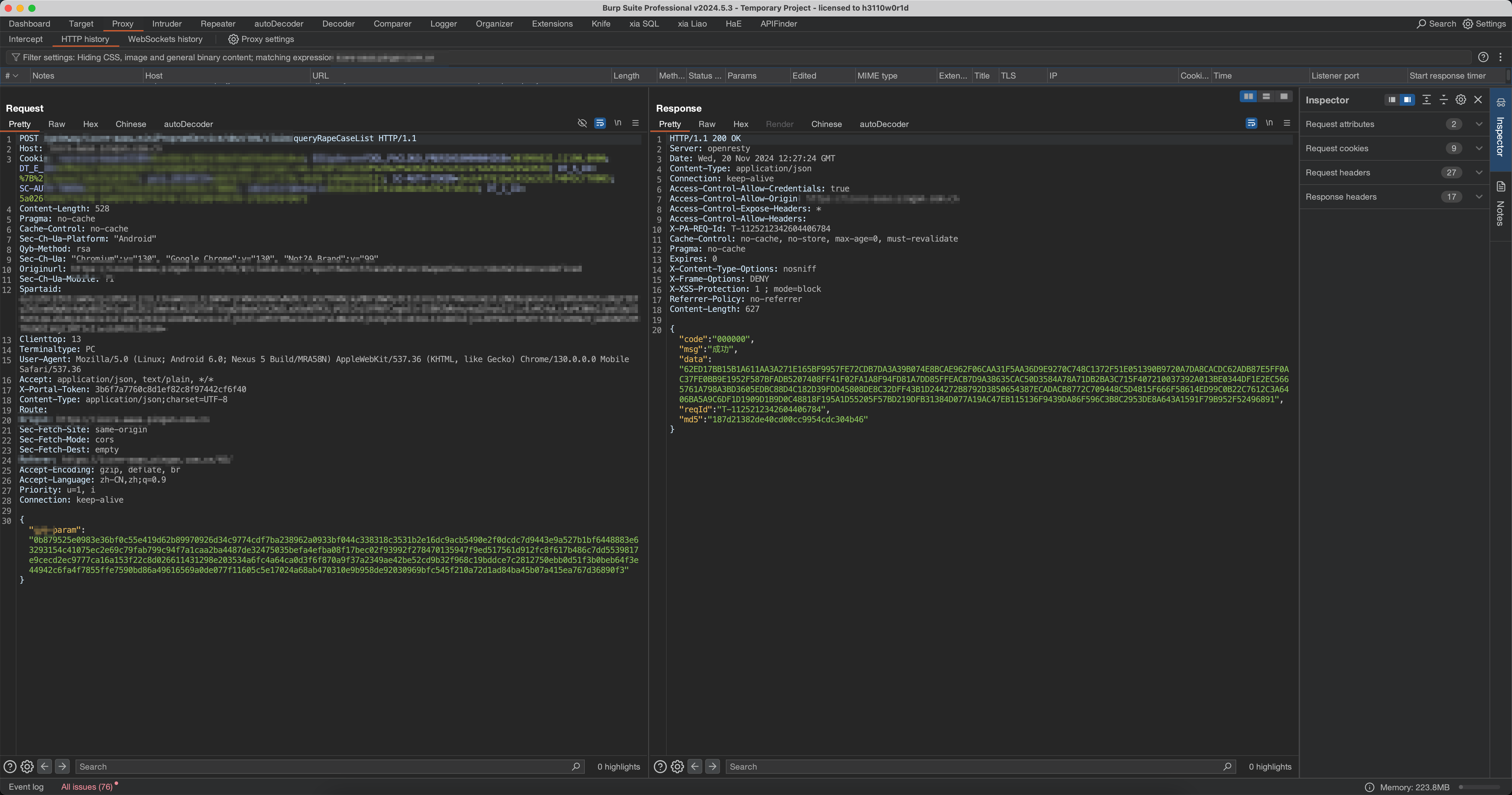The height and width of the screenshot is (795, 1512).
Task: Open sort dropdown on # column
Action: coord(15,76)
